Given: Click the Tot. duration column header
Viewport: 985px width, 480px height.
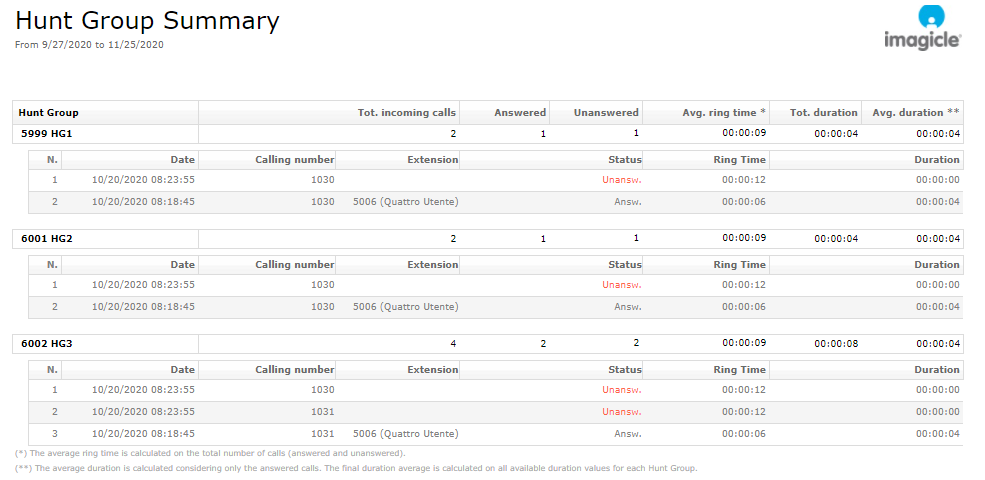Looking at the screenshot, I should pyautogui.click(x=823, y=113).
